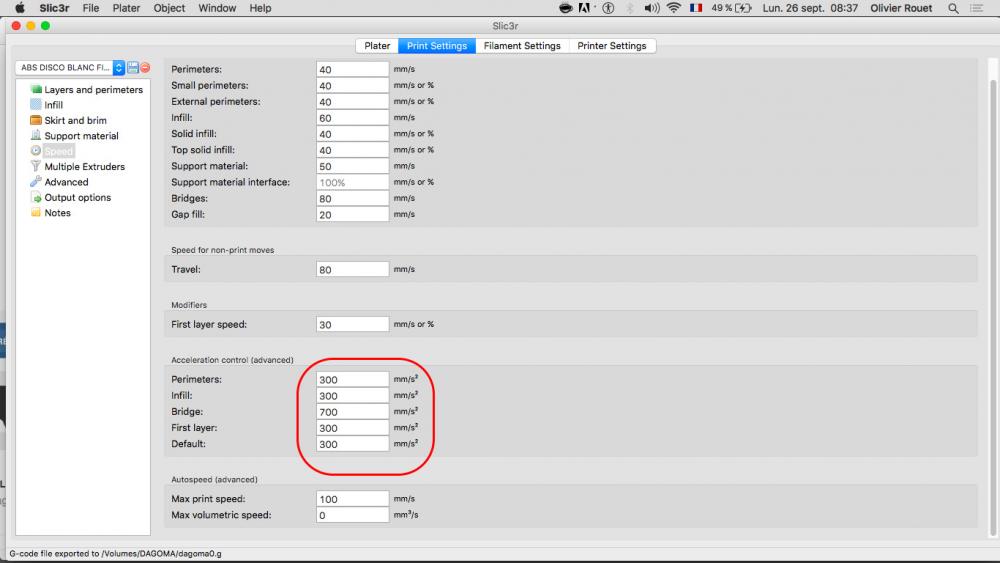Screen dimensions: 1000x563
Task: Switch to the Plater tab
Action: [x=377, y=46]
